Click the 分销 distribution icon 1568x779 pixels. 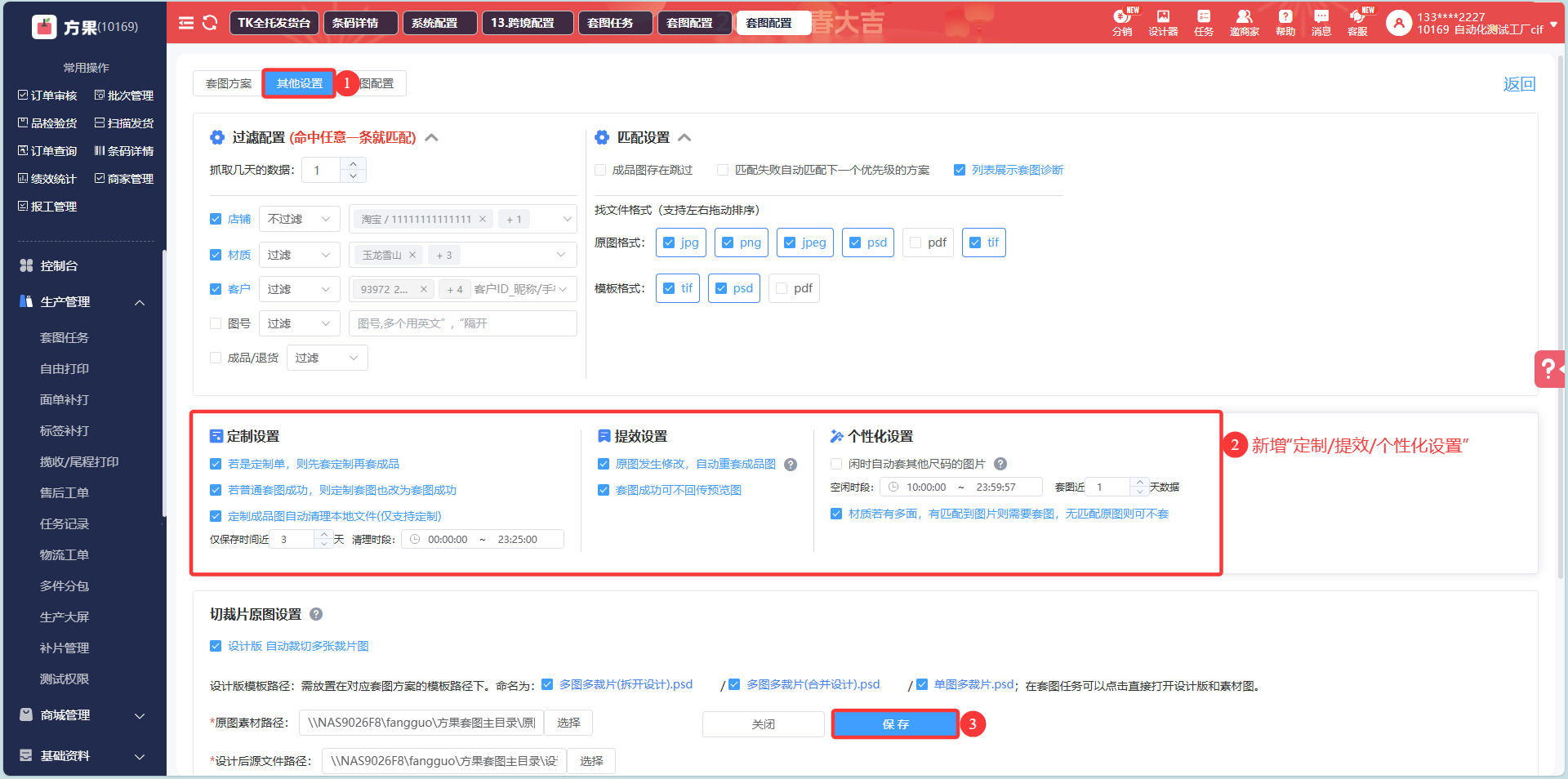coord(1122,22)
